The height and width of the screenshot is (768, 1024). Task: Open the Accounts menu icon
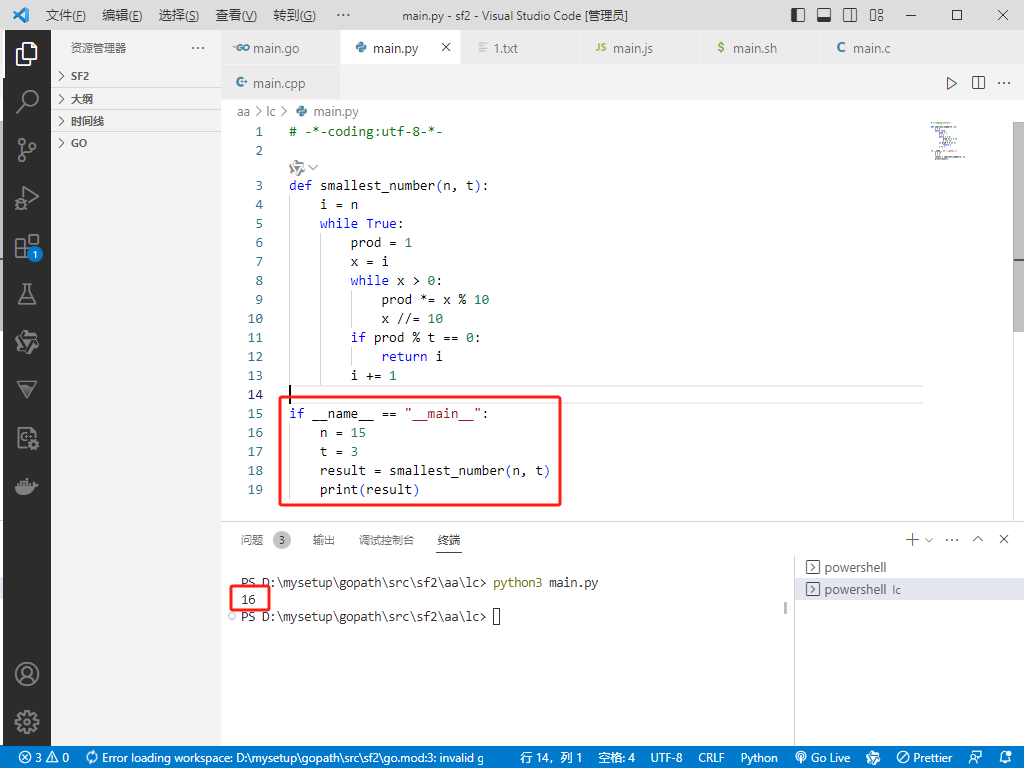tap(27, 674)
